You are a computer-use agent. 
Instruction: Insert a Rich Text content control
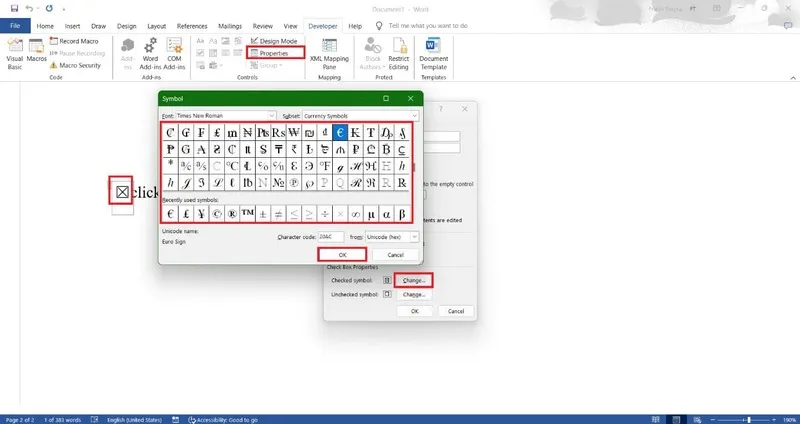(x=201, y=41)
